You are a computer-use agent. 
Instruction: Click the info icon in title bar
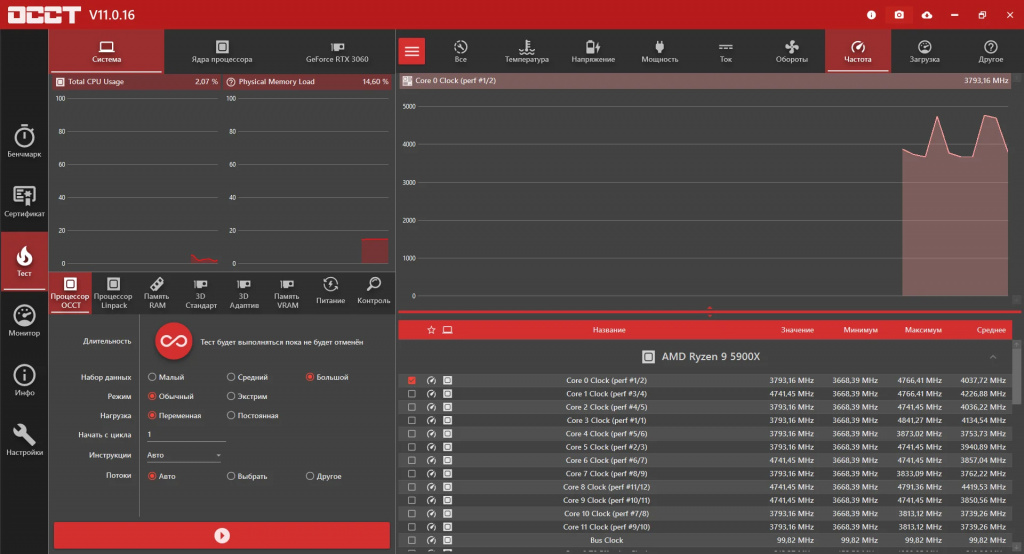(871, 14)
